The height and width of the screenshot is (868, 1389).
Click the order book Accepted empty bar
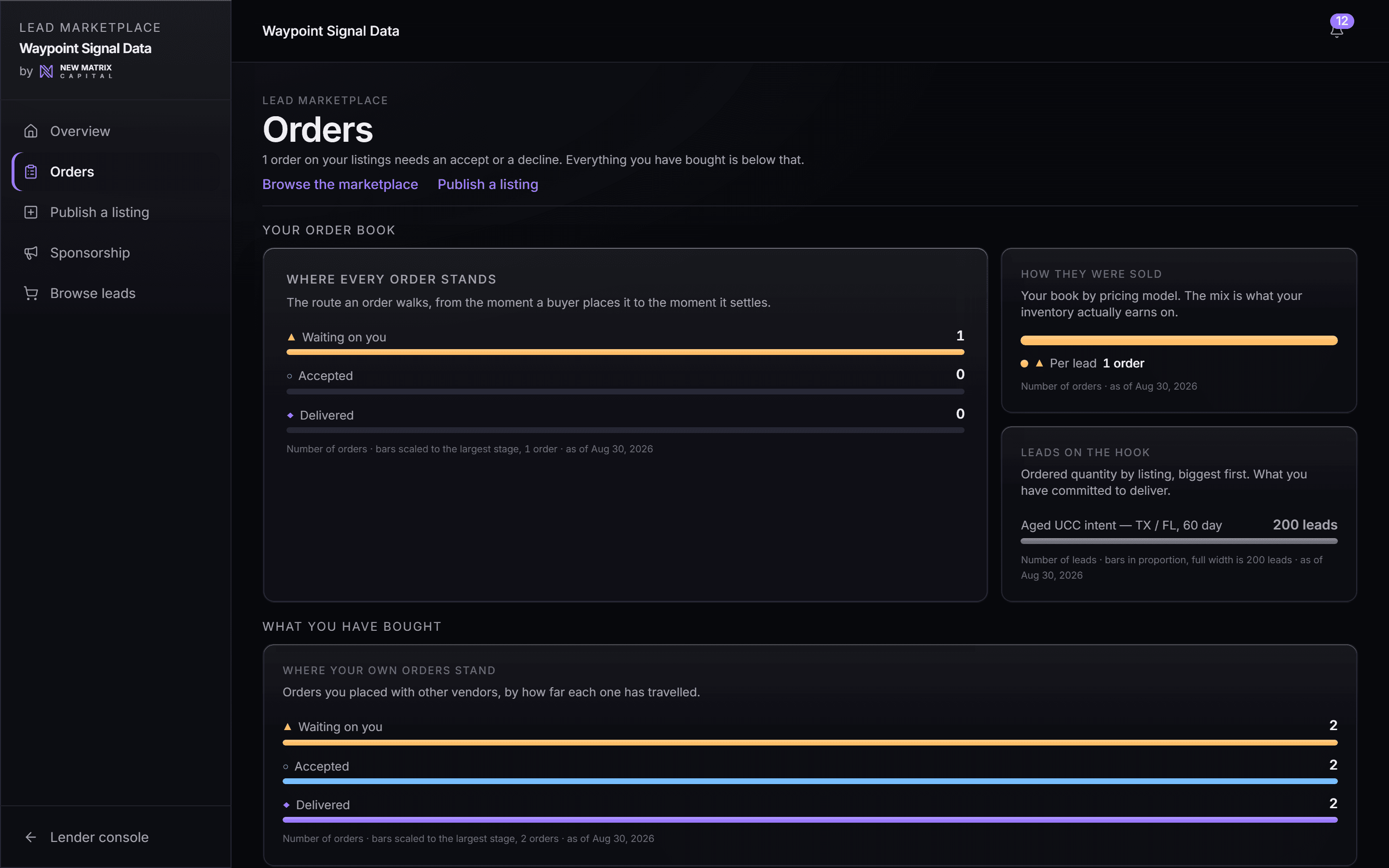coord(625,392)
